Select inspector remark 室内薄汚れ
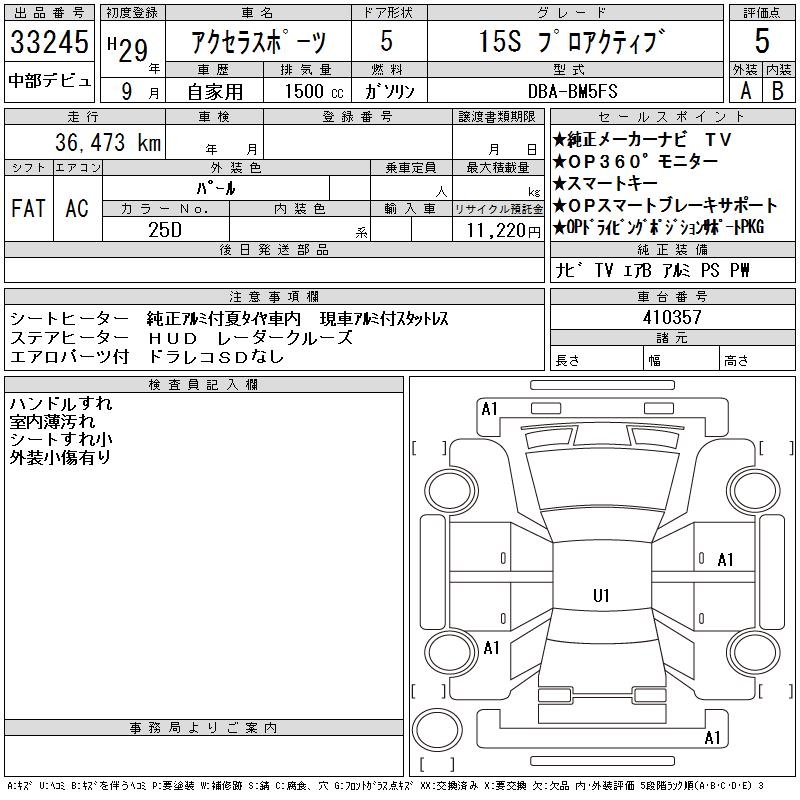The width and height of the screenshot is (800, 800). click(53, 422)
